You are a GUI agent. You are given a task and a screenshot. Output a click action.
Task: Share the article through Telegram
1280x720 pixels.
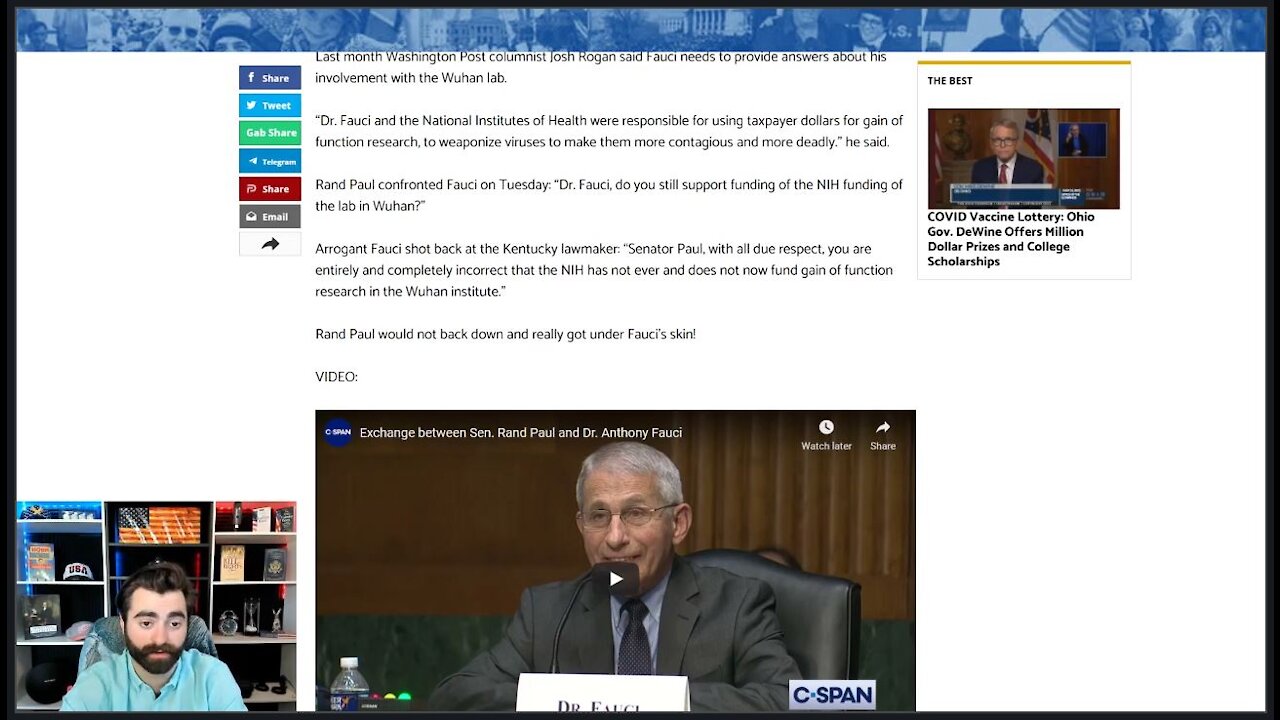click(270, 161)
